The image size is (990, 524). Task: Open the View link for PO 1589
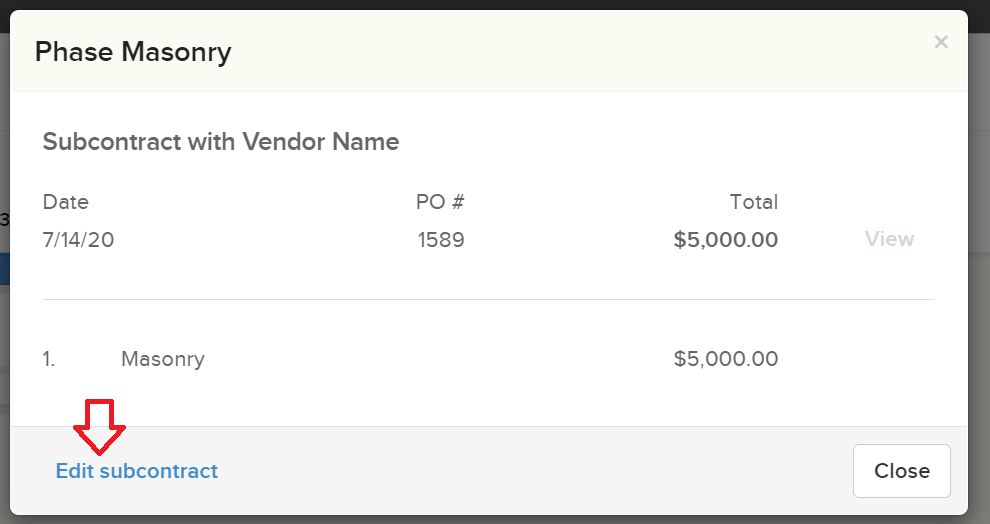889,239
